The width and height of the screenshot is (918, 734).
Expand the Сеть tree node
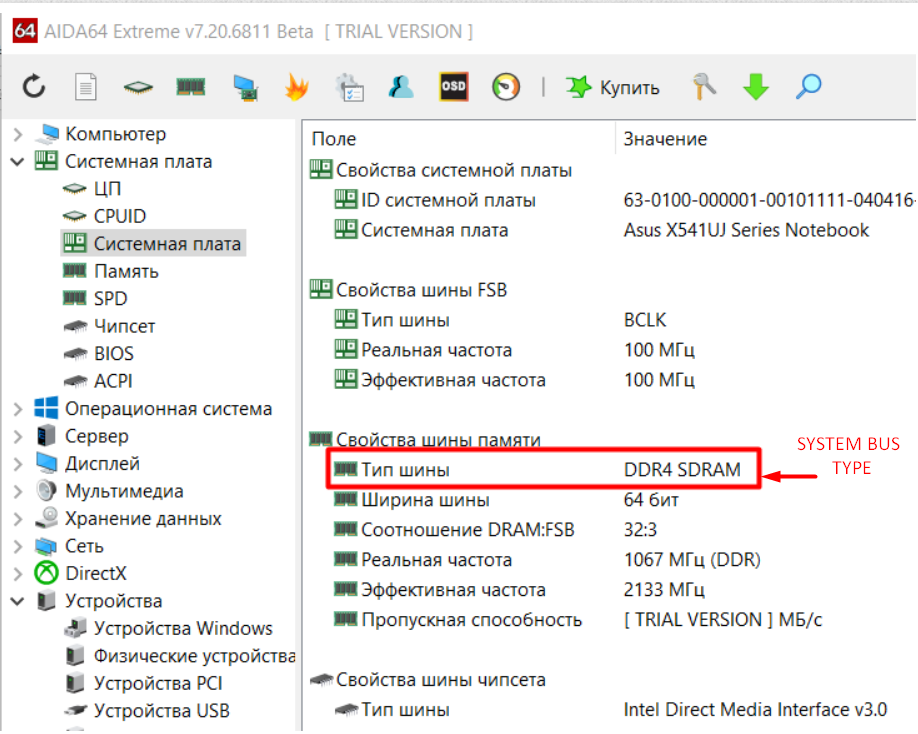18,546
